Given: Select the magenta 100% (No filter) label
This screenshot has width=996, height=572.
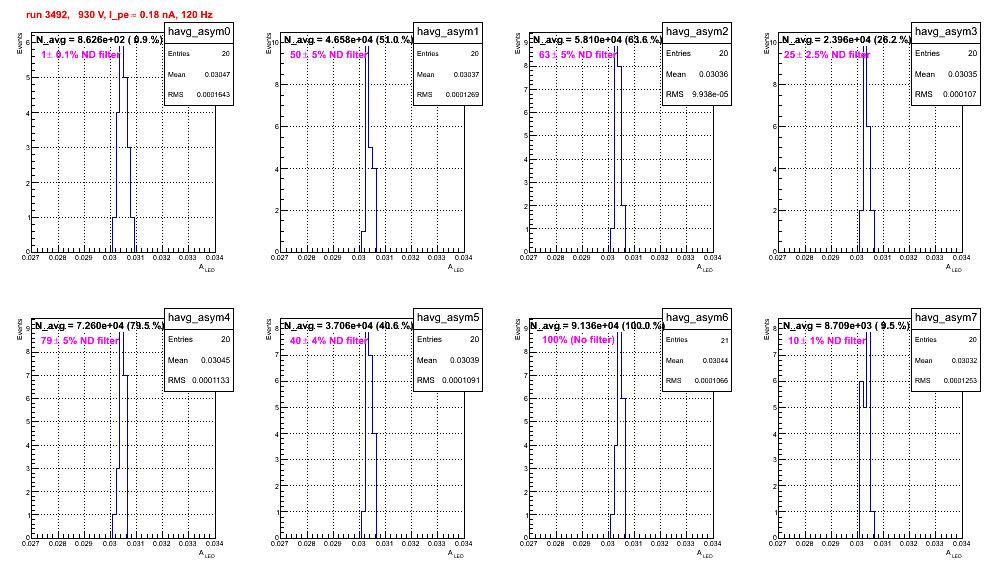Looking at the screenshot, I should click(x=578, y=340).
